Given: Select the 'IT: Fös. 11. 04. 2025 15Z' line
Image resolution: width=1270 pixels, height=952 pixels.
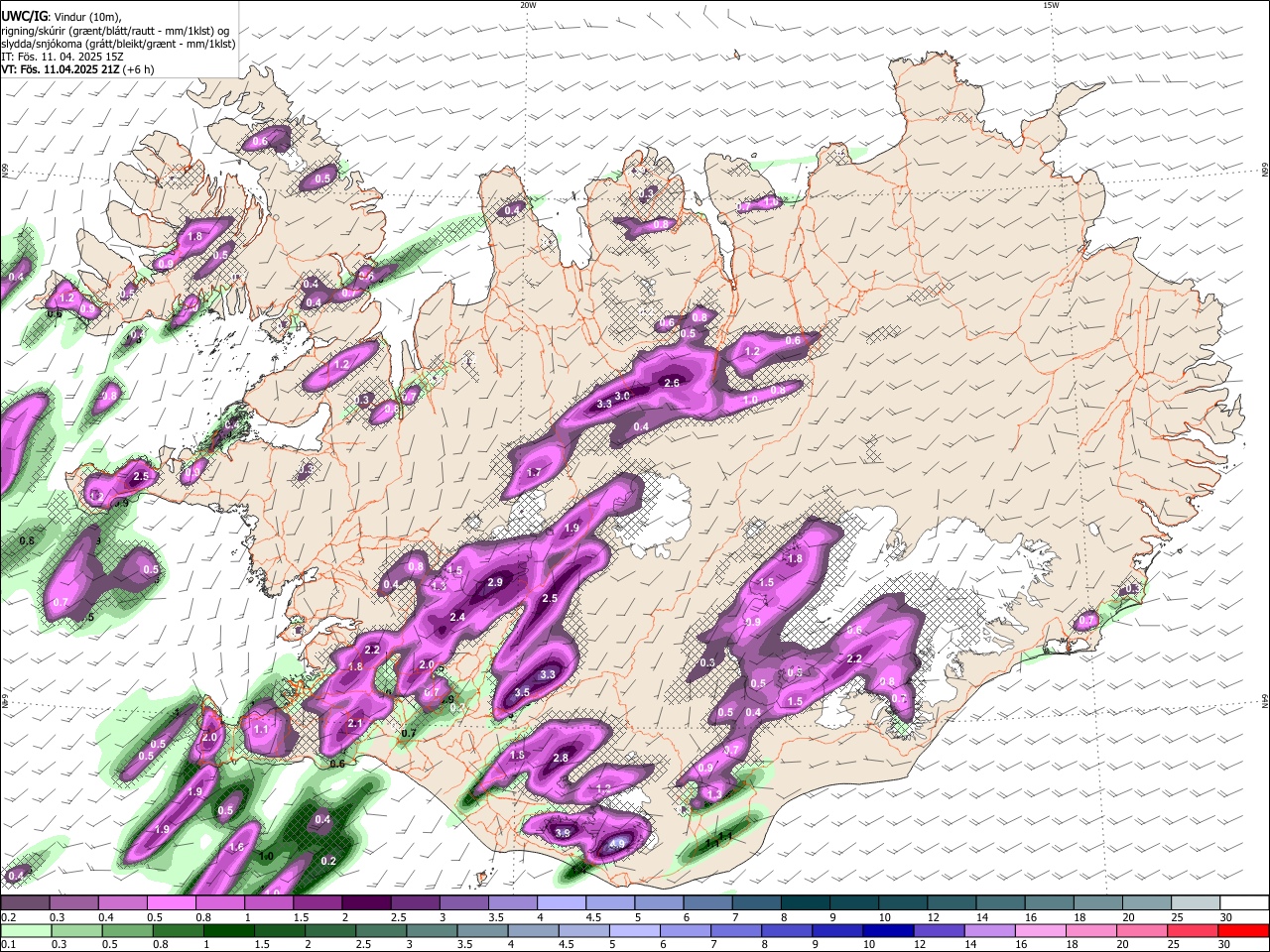Looking at the screenshot, I should 63,57.
